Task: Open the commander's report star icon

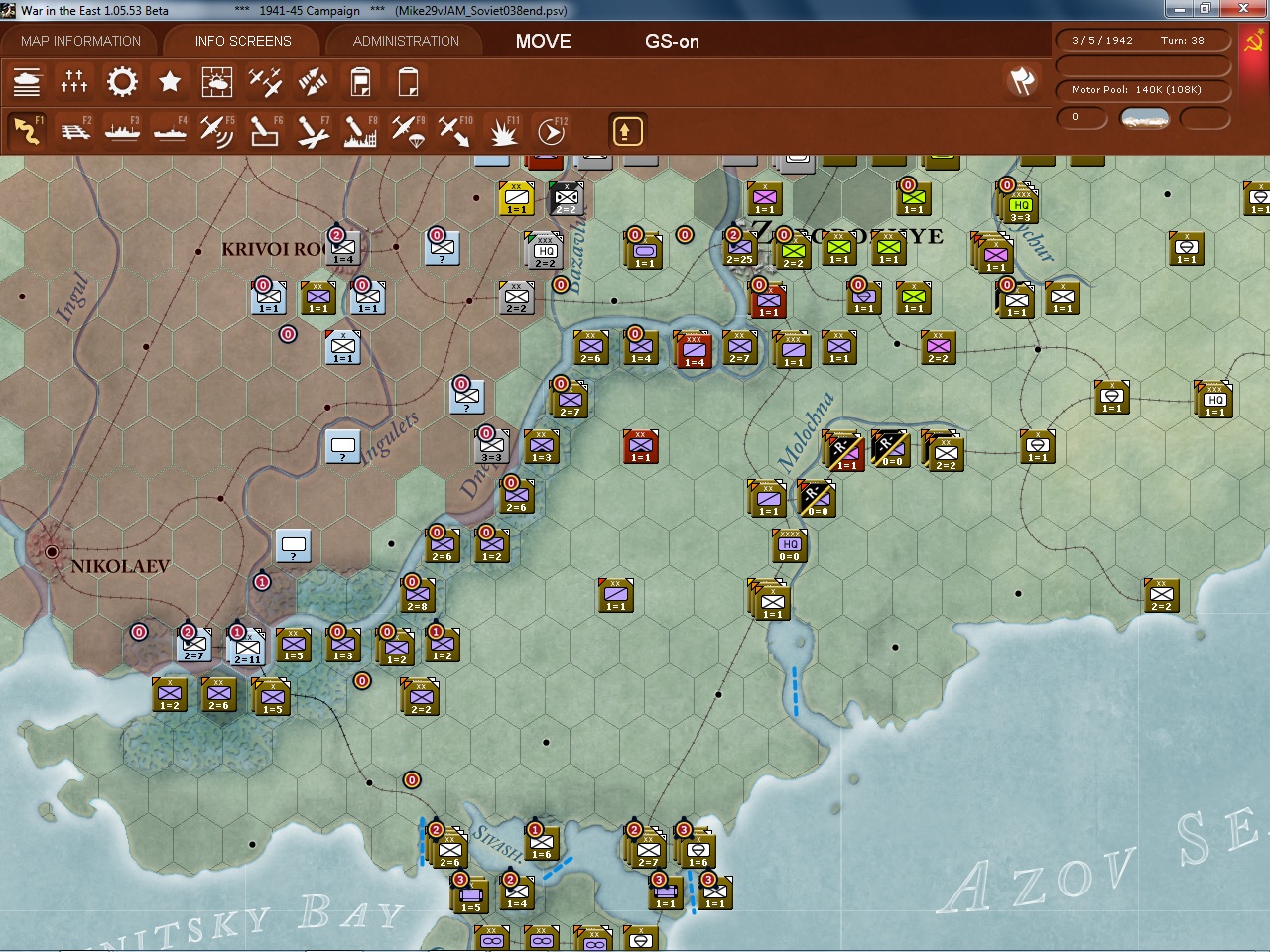Action: (x=170, y=82)
